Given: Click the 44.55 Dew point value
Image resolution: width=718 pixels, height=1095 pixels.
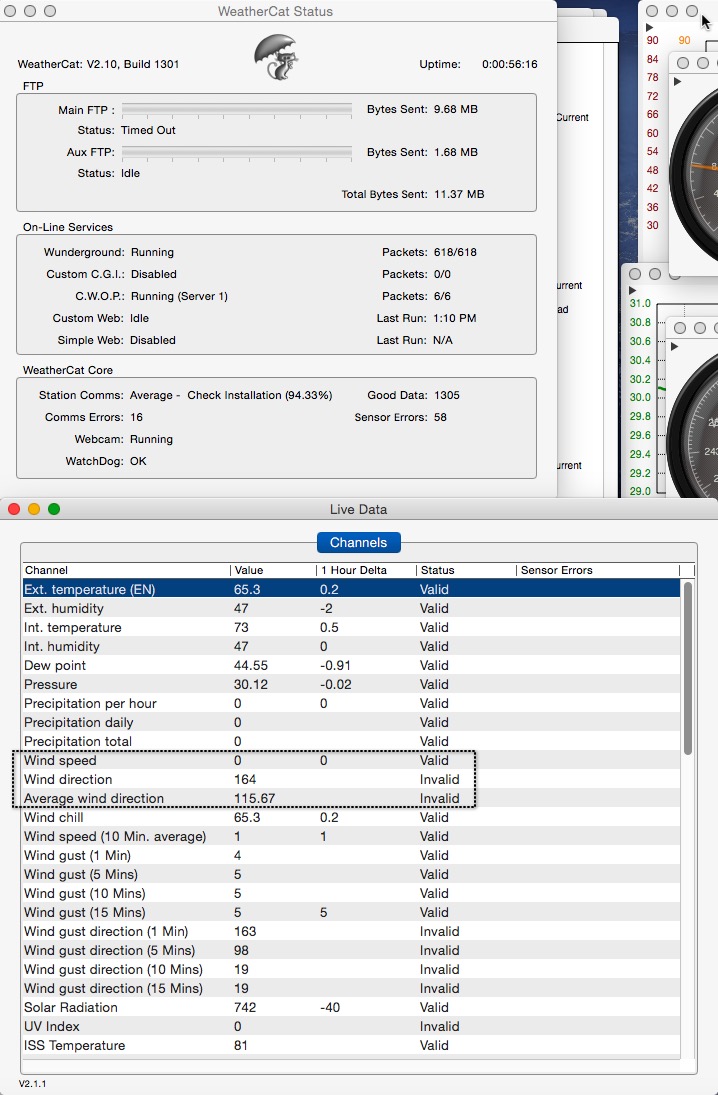Looking at the screenshot, I should pos(251,665).
